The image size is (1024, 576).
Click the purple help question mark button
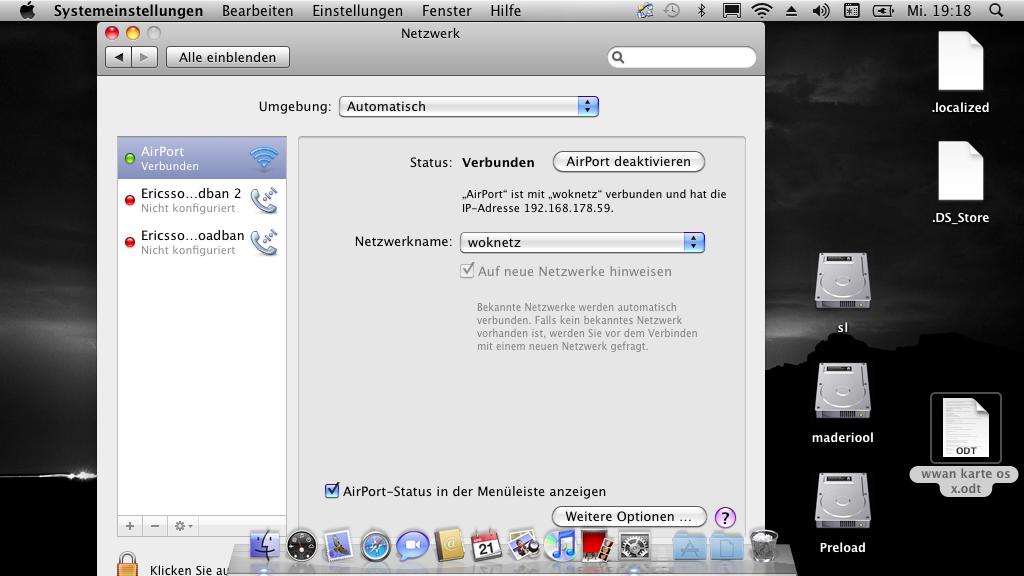coord(725,517)
